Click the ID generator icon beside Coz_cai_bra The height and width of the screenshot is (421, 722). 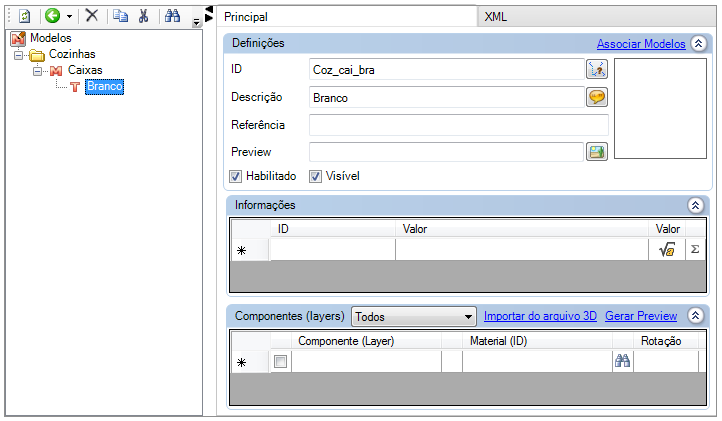tap(597, 69)
